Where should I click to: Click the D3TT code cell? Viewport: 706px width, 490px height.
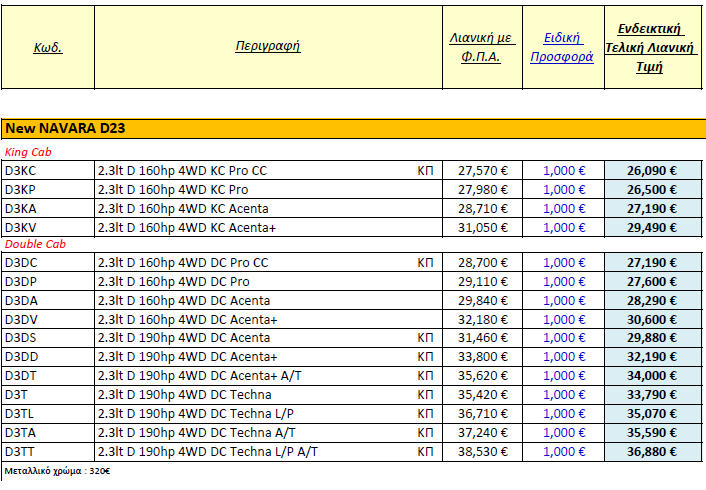click(20, 452)
